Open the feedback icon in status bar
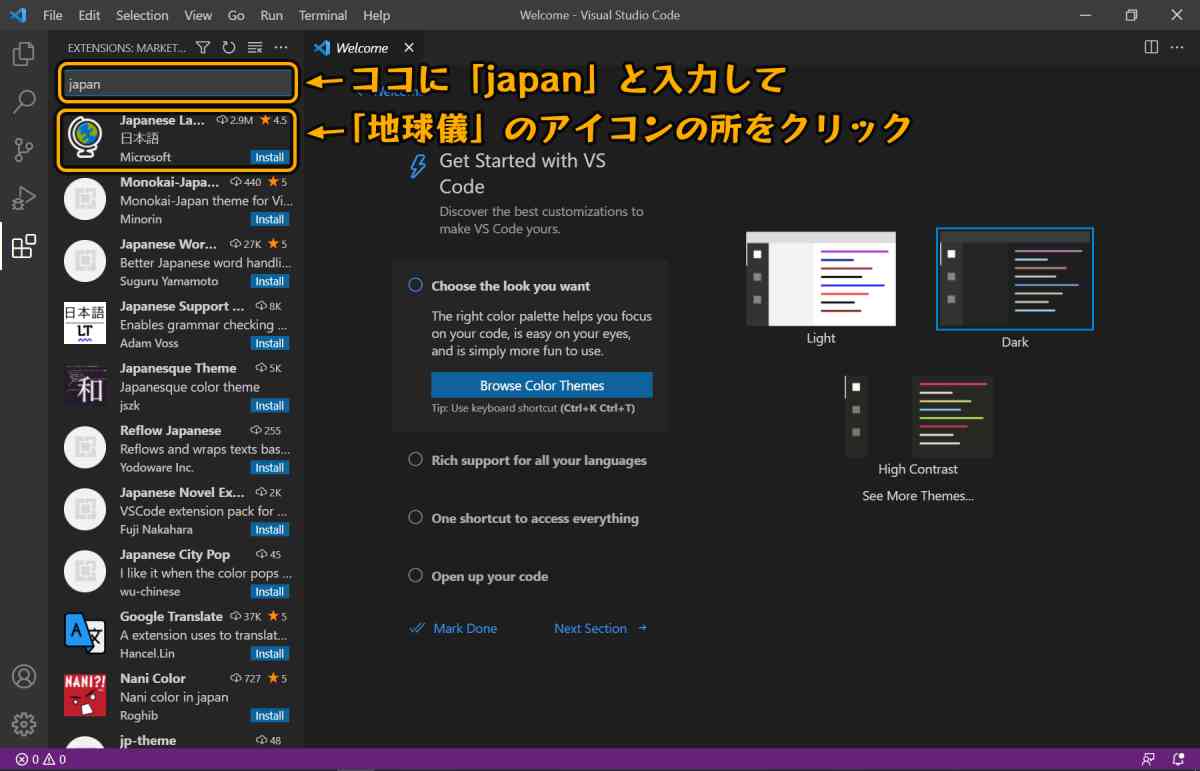Screen dimensions: 1200x771 1148,759
